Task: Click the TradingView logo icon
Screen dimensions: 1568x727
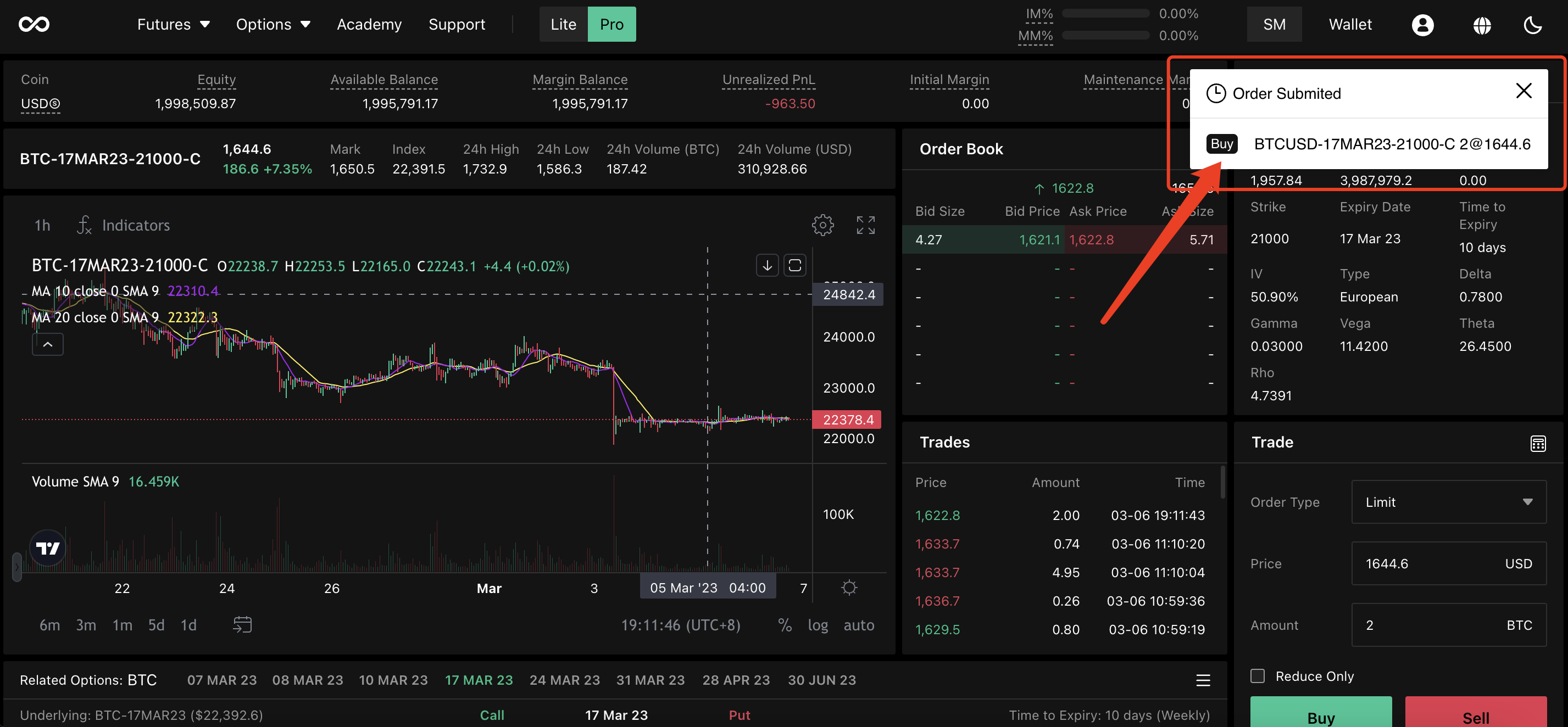Action: [x=47, y=548]
